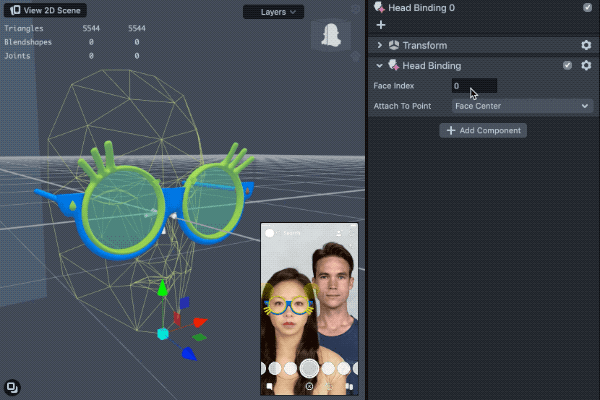
Task: Click the bottom-left corner panel icon in viewport
Action: tap(12, 387)
